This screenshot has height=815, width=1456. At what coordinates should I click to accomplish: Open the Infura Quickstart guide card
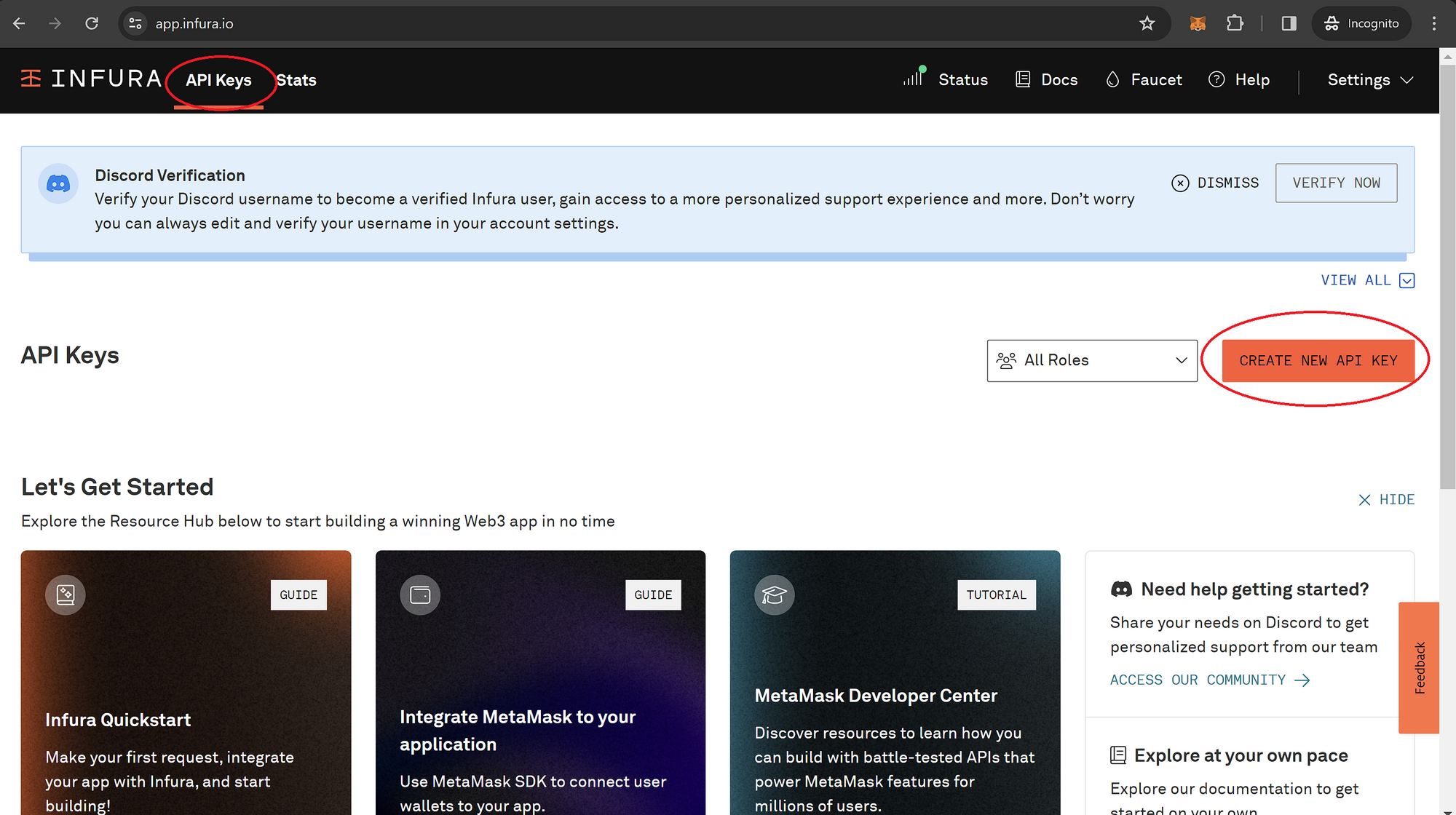click(x=186, y=683)
